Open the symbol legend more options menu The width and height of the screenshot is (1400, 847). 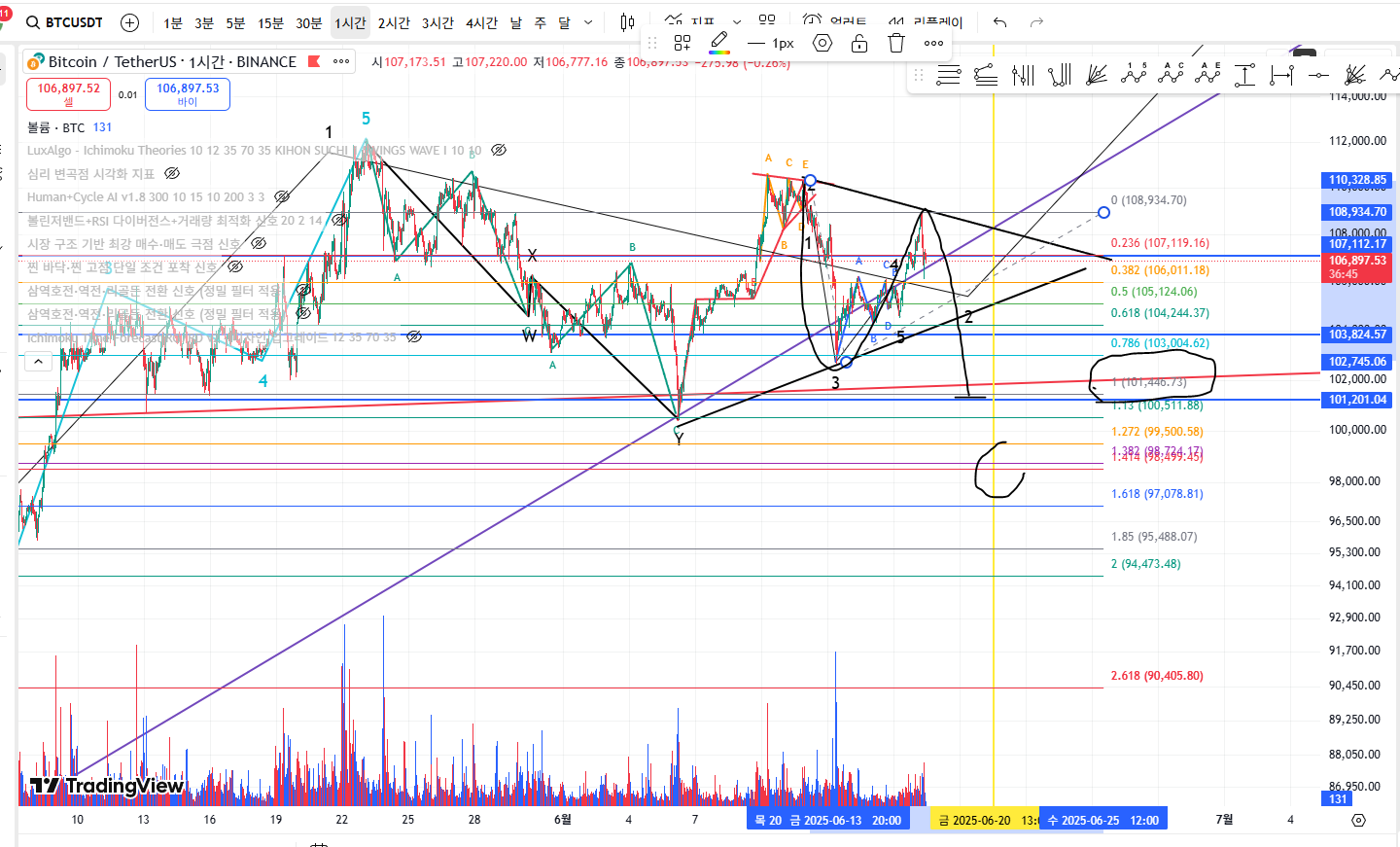coord(341,61)
